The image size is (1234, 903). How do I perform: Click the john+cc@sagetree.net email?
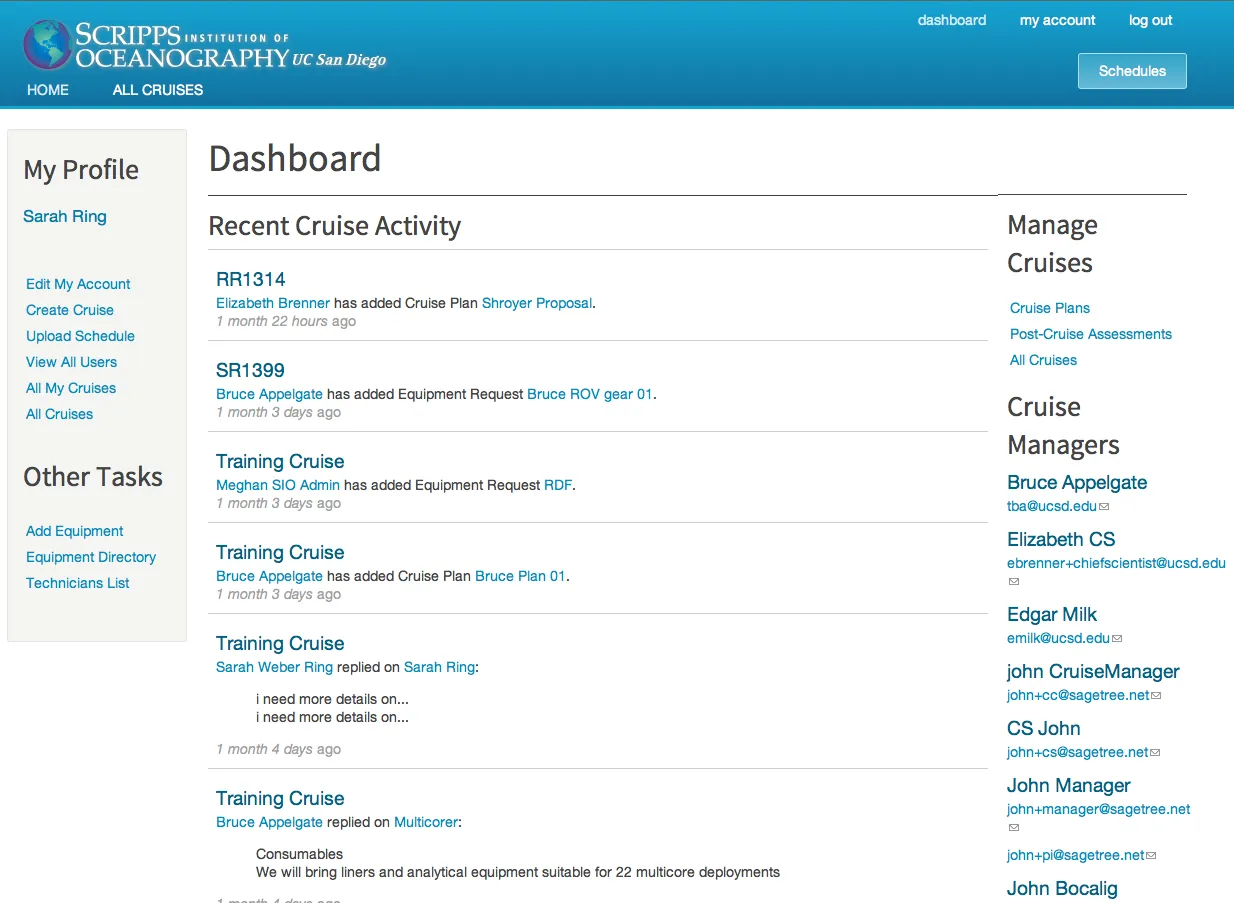coord(1078,695)
